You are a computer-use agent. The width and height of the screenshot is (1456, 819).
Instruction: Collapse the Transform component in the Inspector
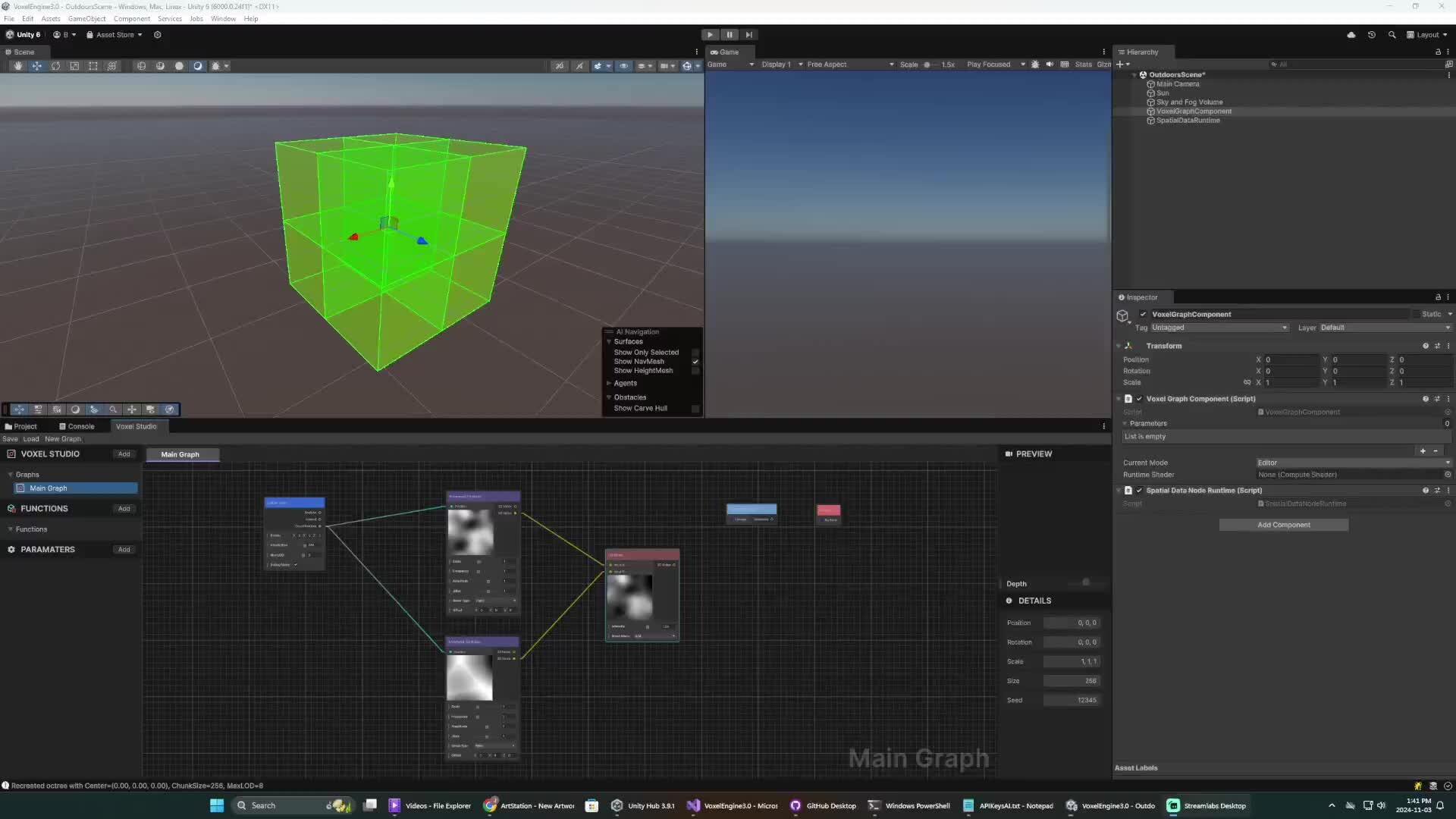1119,345
